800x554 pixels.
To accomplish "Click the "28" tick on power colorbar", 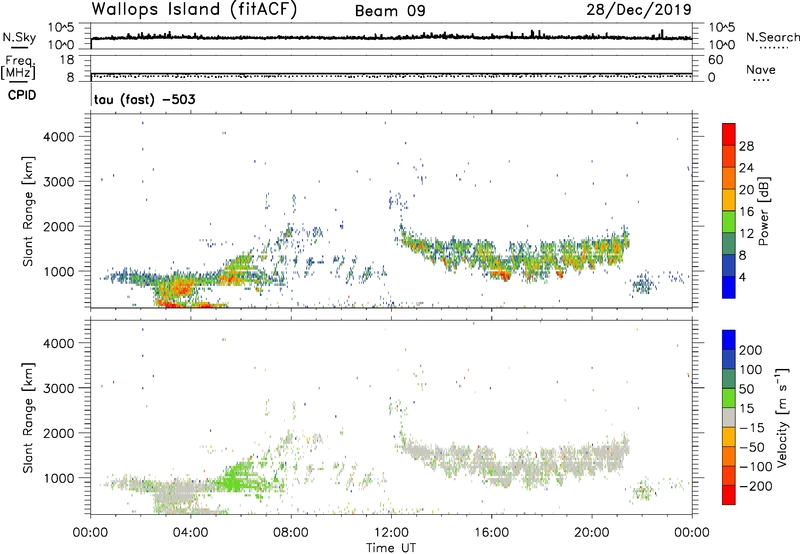I will tap(746, 146).
